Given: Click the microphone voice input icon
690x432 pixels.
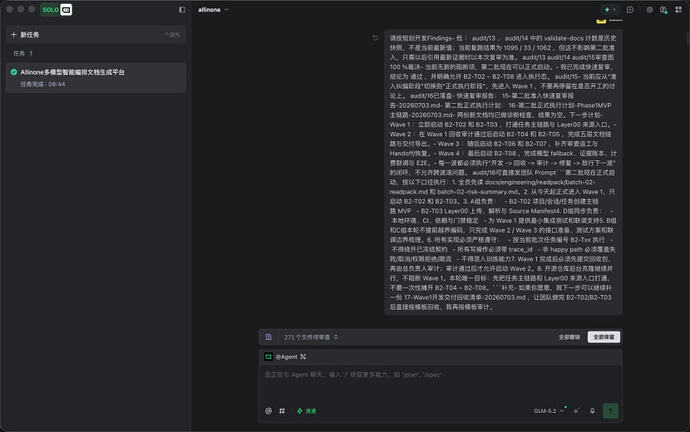Looking at the screenshot, I should (592, 411).
